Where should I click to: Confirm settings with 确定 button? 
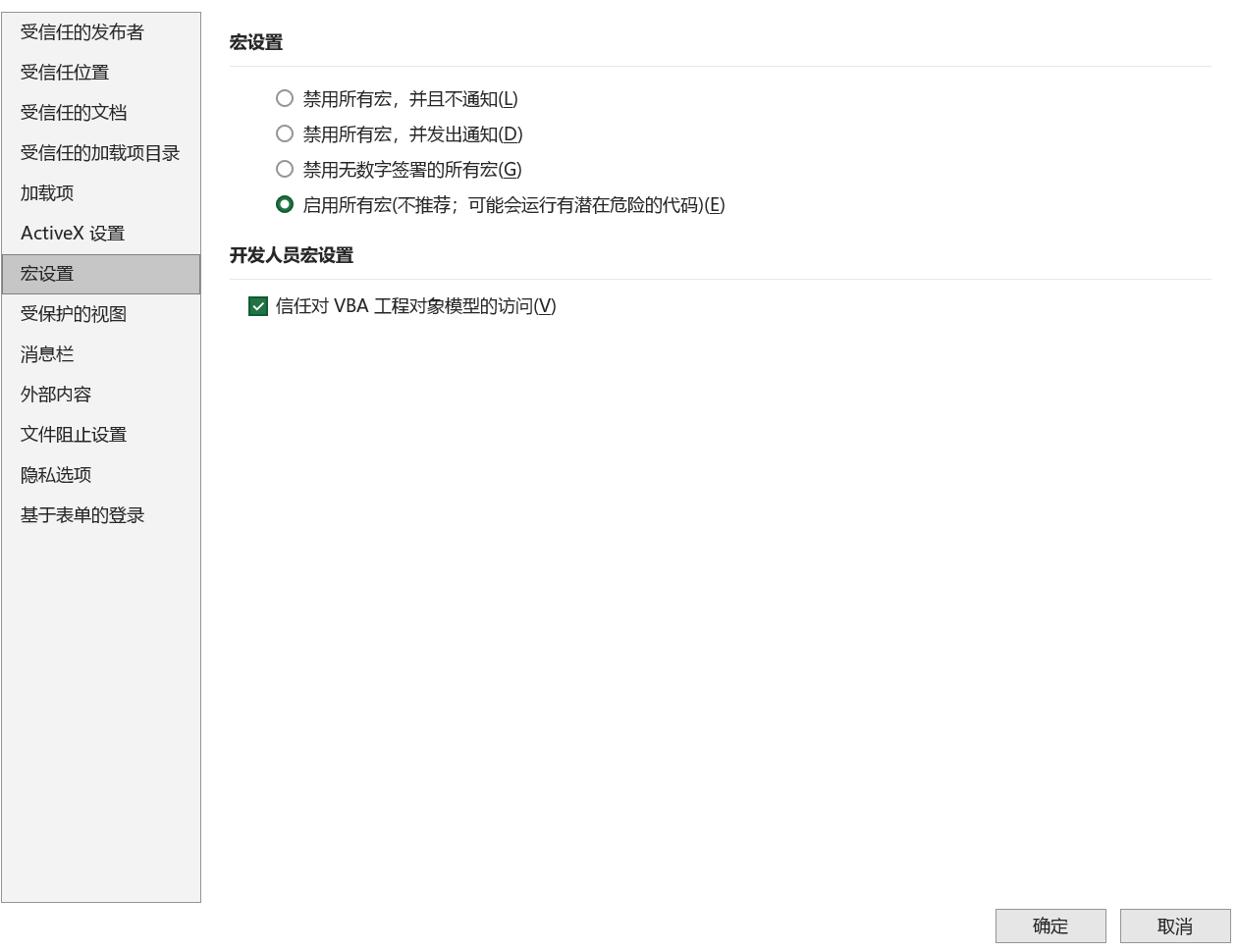pyautogui.click(x=1050, y=926)
